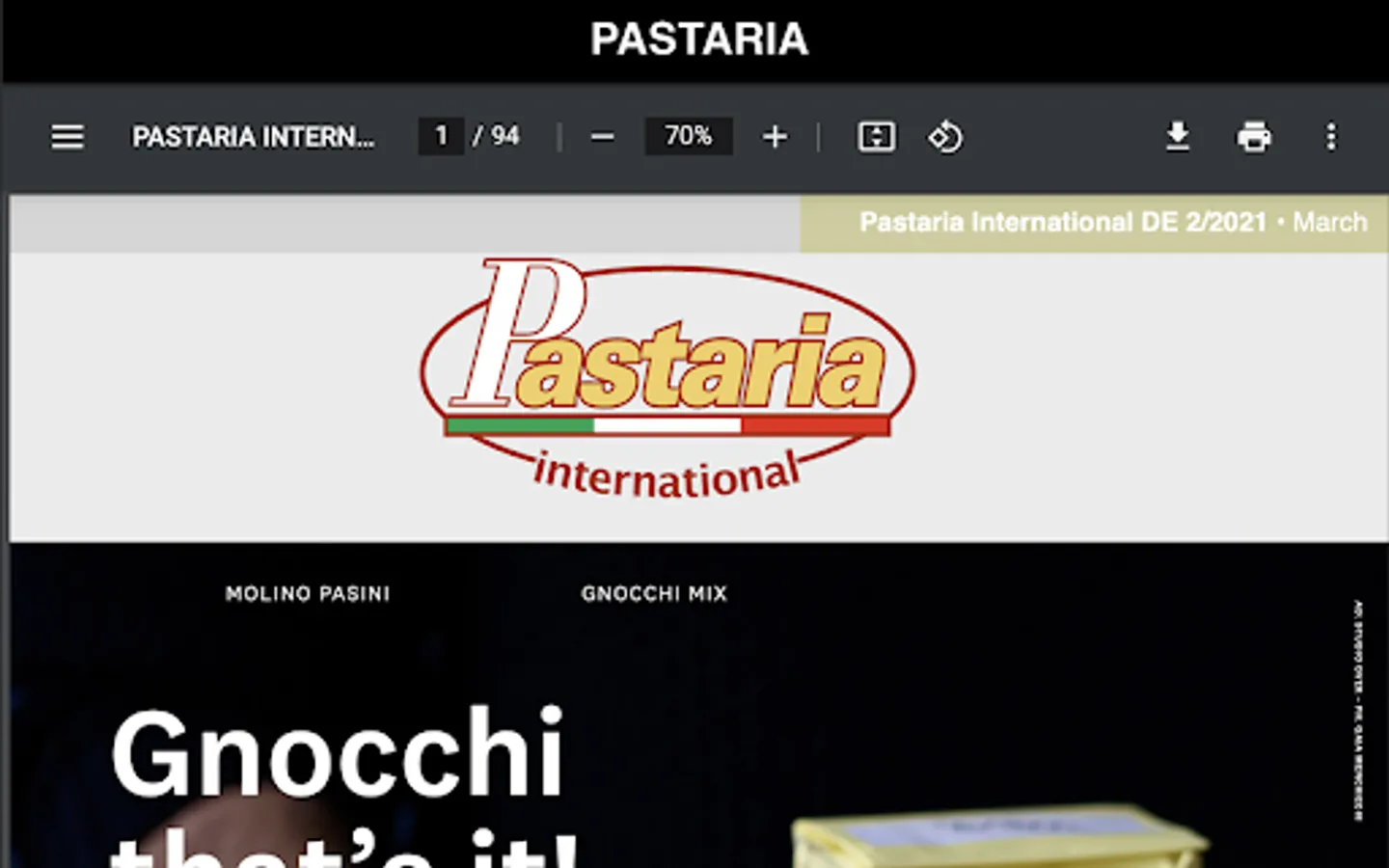1389x868 pixels.
Task: Click the Pastaria International DE 2/2021 banner
Action: click(x=1094, y=223)
